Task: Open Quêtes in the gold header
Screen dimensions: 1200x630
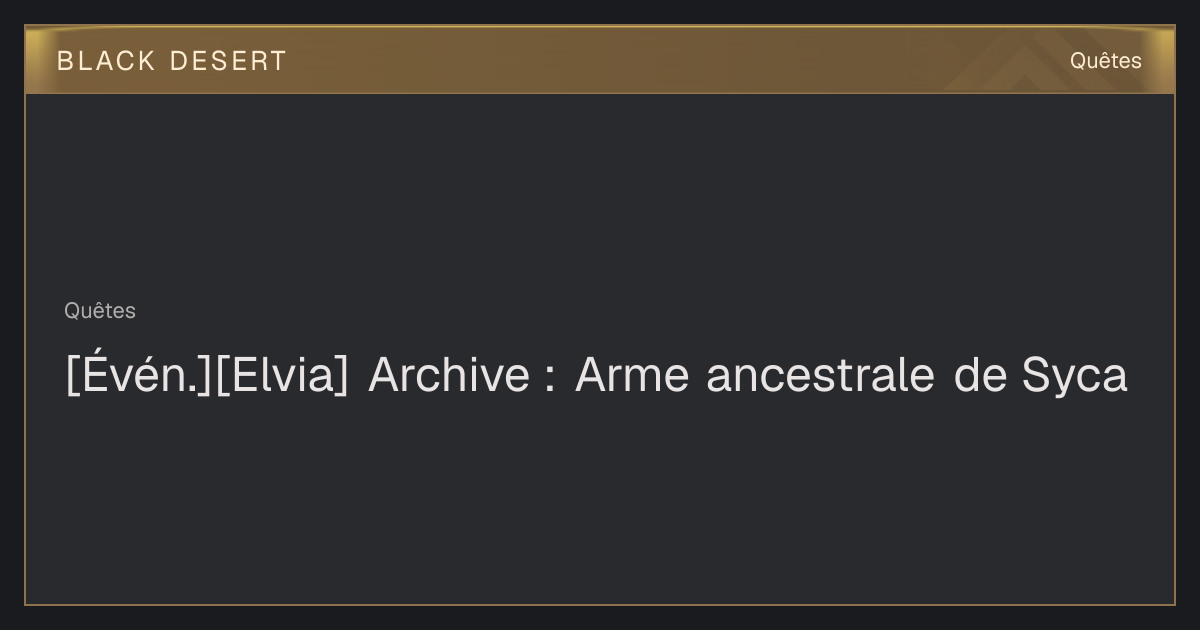Action: pyautogui.click(x=1105, y=60)
